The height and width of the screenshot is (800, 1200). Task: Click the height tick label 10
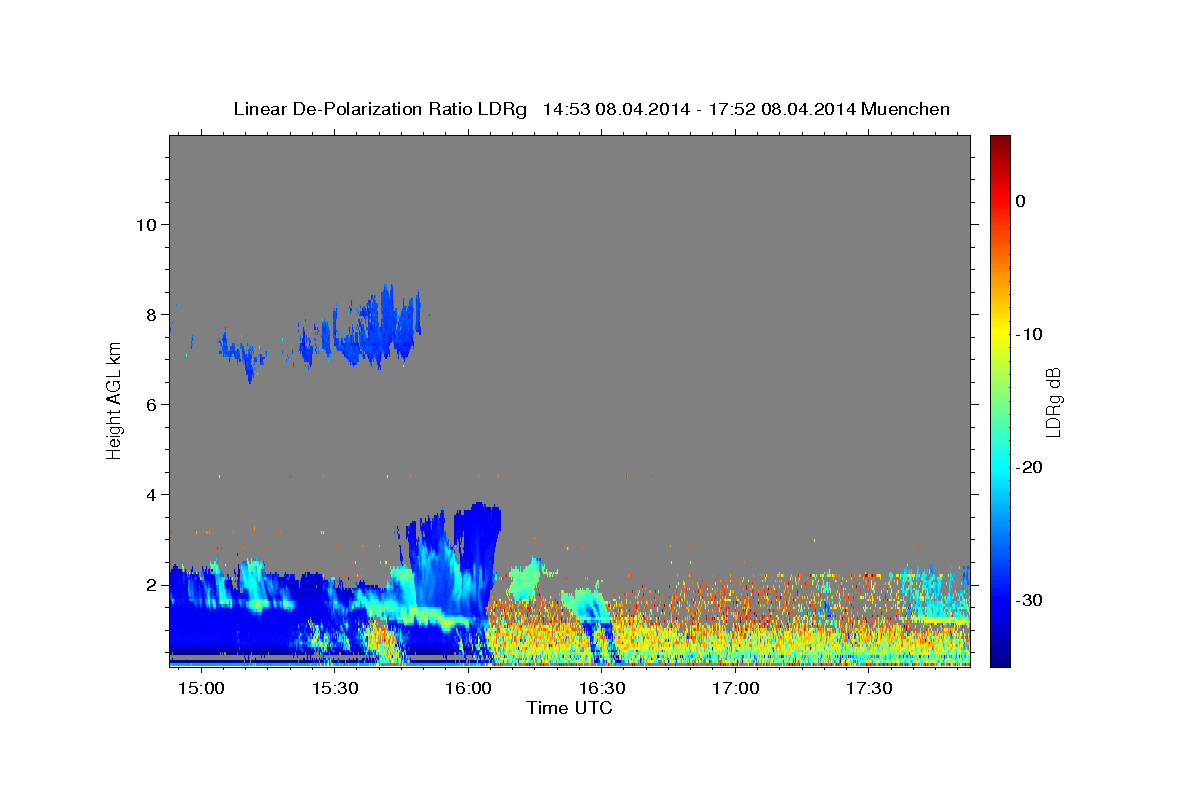pos(145,224)
